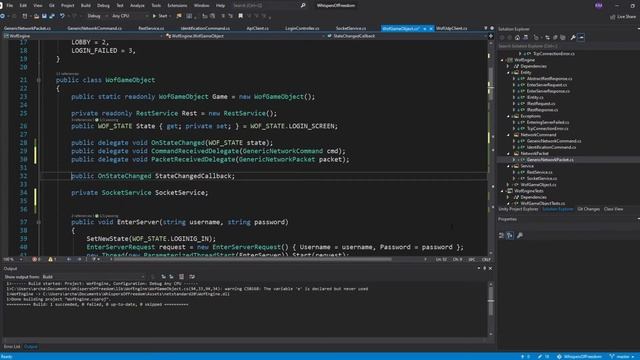
Task: Collapse the NetworkCommand folder
Action: (509, 135)
